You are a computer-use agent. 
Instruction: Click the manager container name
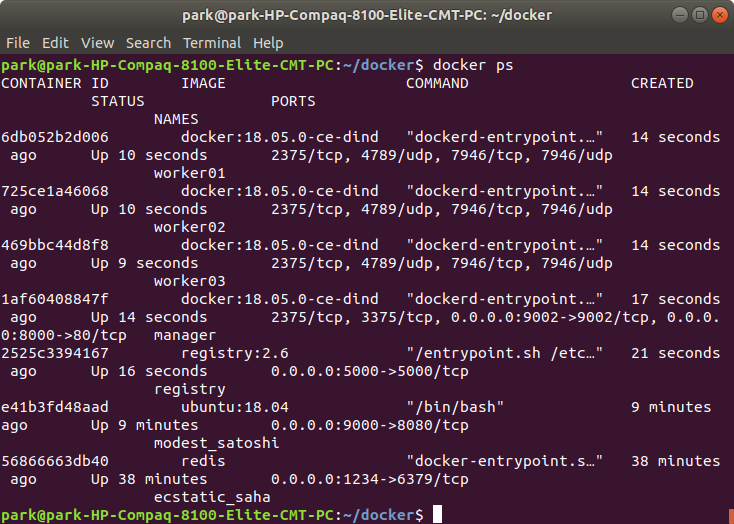click(x=185, y=335)
